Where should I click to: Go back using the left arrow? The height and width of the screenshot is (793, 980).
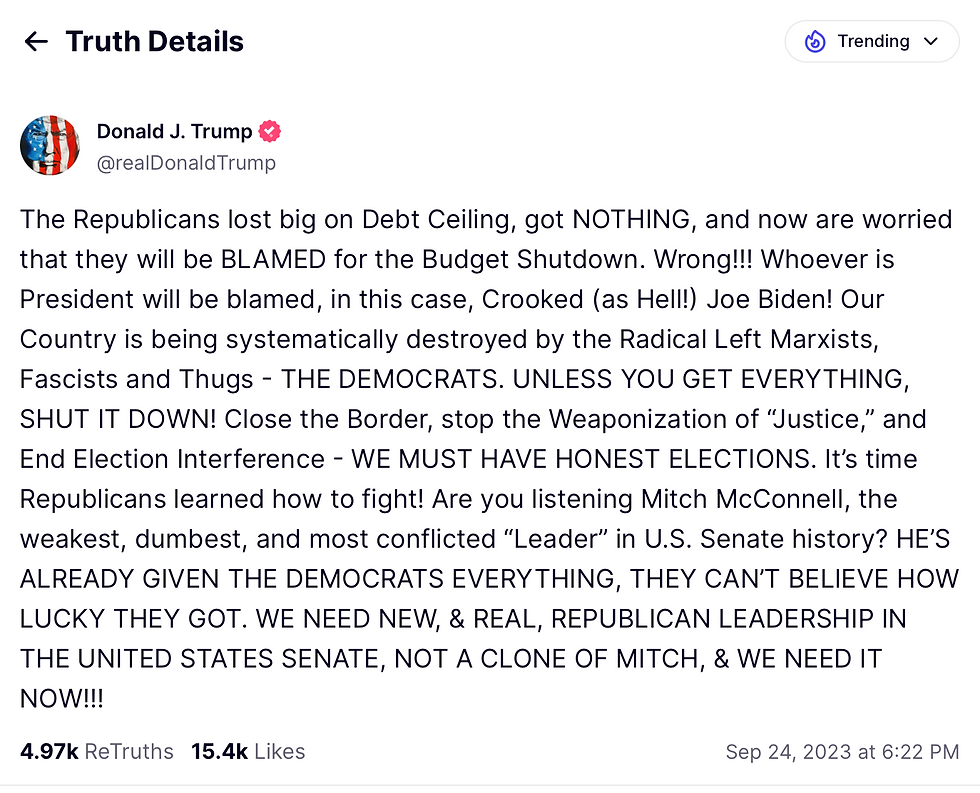tap(36, 42)
